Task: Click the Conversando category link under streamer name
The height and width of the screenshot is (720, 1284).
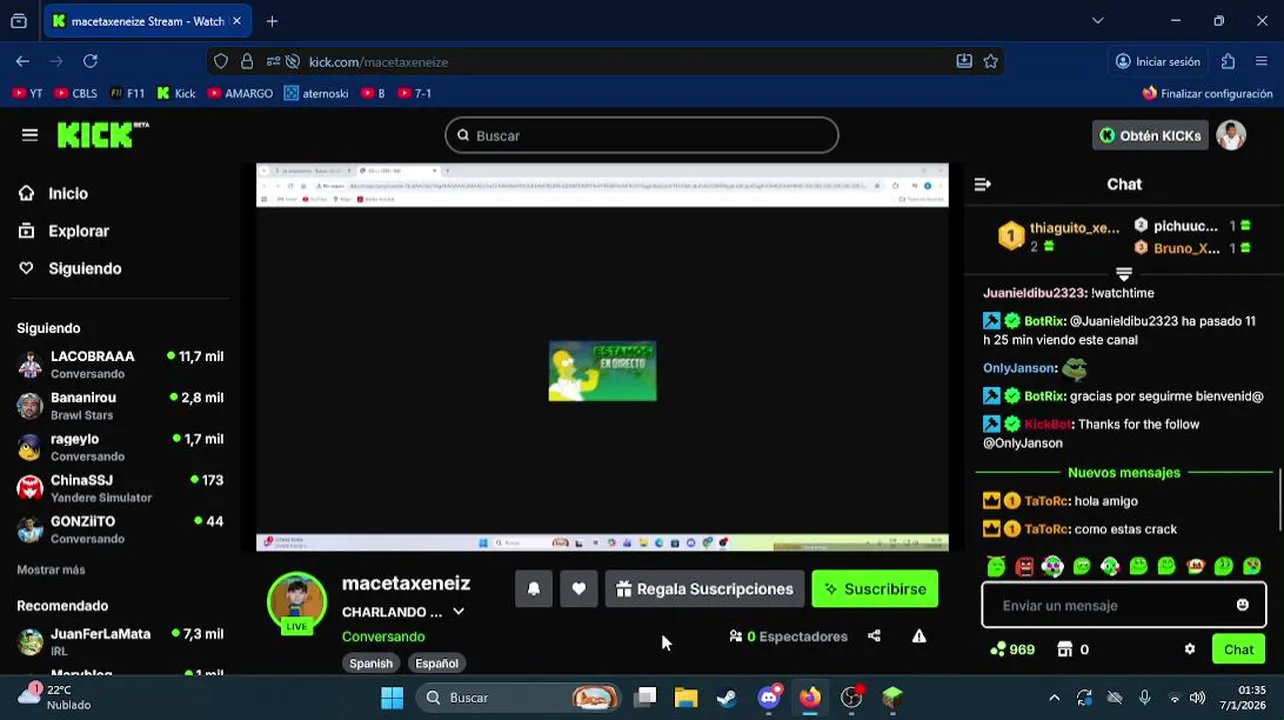Action: point(383,636)
